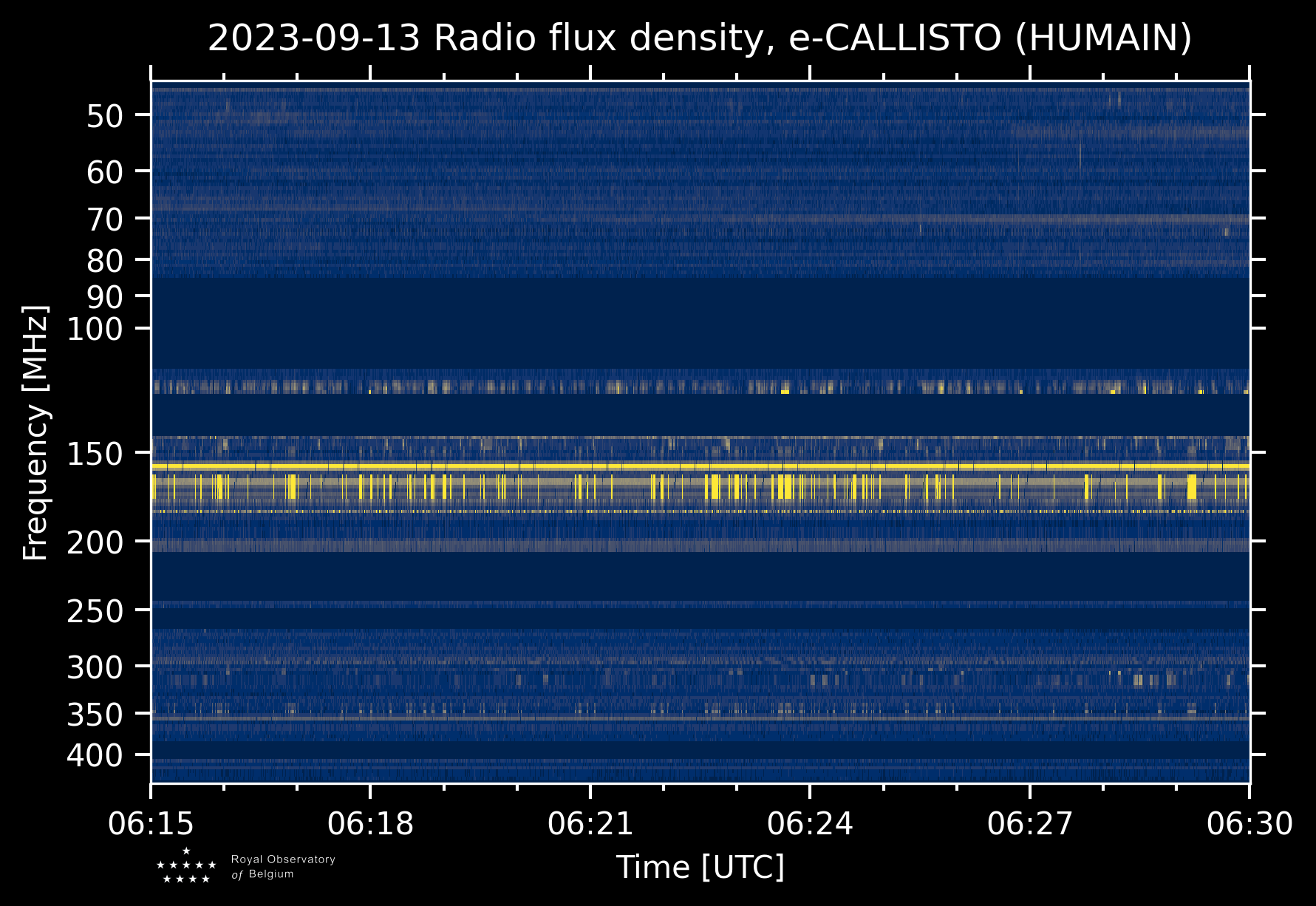This screenshot has height=906, width=1316.
Task: Select the 06:18 time tick label
Action: (371, 823)
